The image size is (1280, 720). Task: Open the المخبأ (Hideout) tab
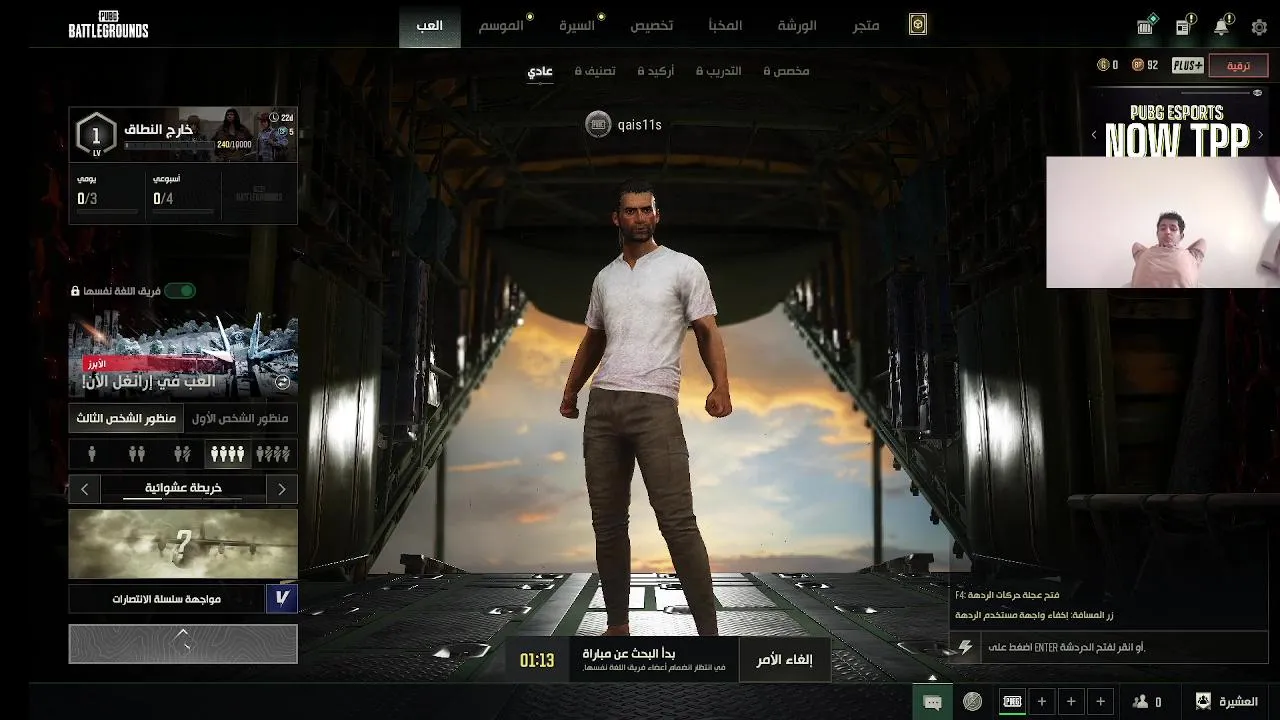pos(725,25)
